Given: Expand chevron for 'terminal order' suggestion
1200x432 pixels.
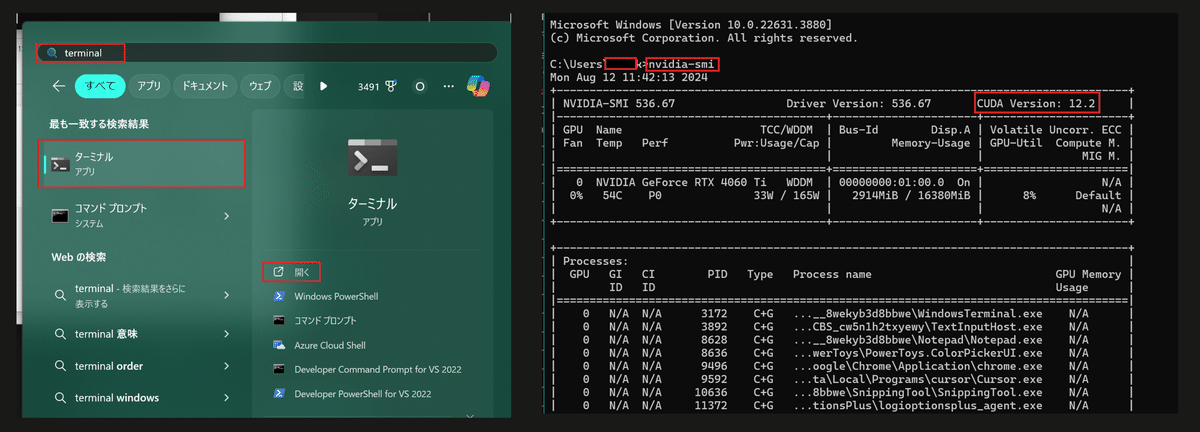Looking at the screenshot, I should (227, 365).
